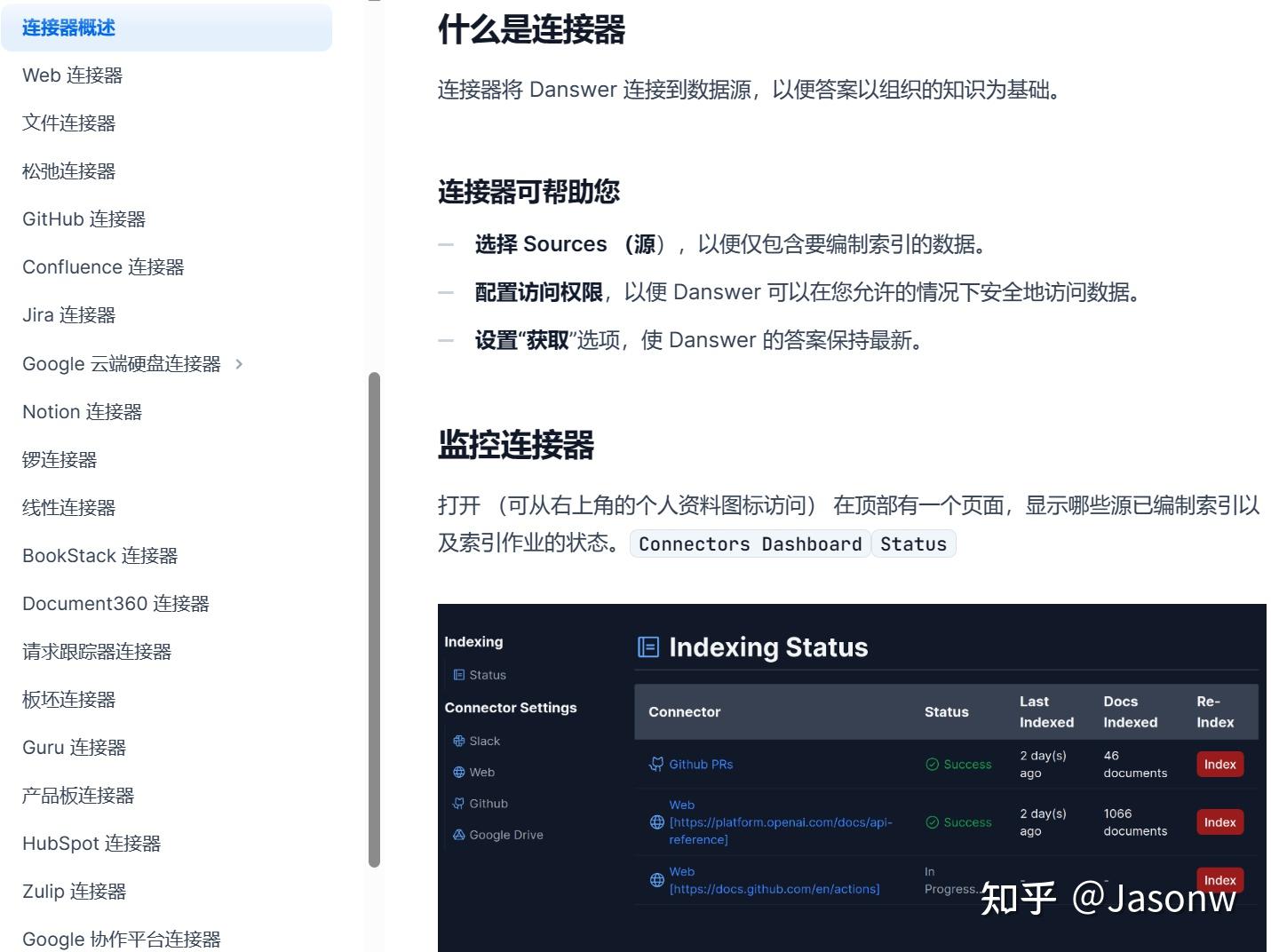Viewport: 1271px width, 952px height.
Task: Click globe icon of docs.github.com connector
Action: pyautogui.click(x=657, y=880)
